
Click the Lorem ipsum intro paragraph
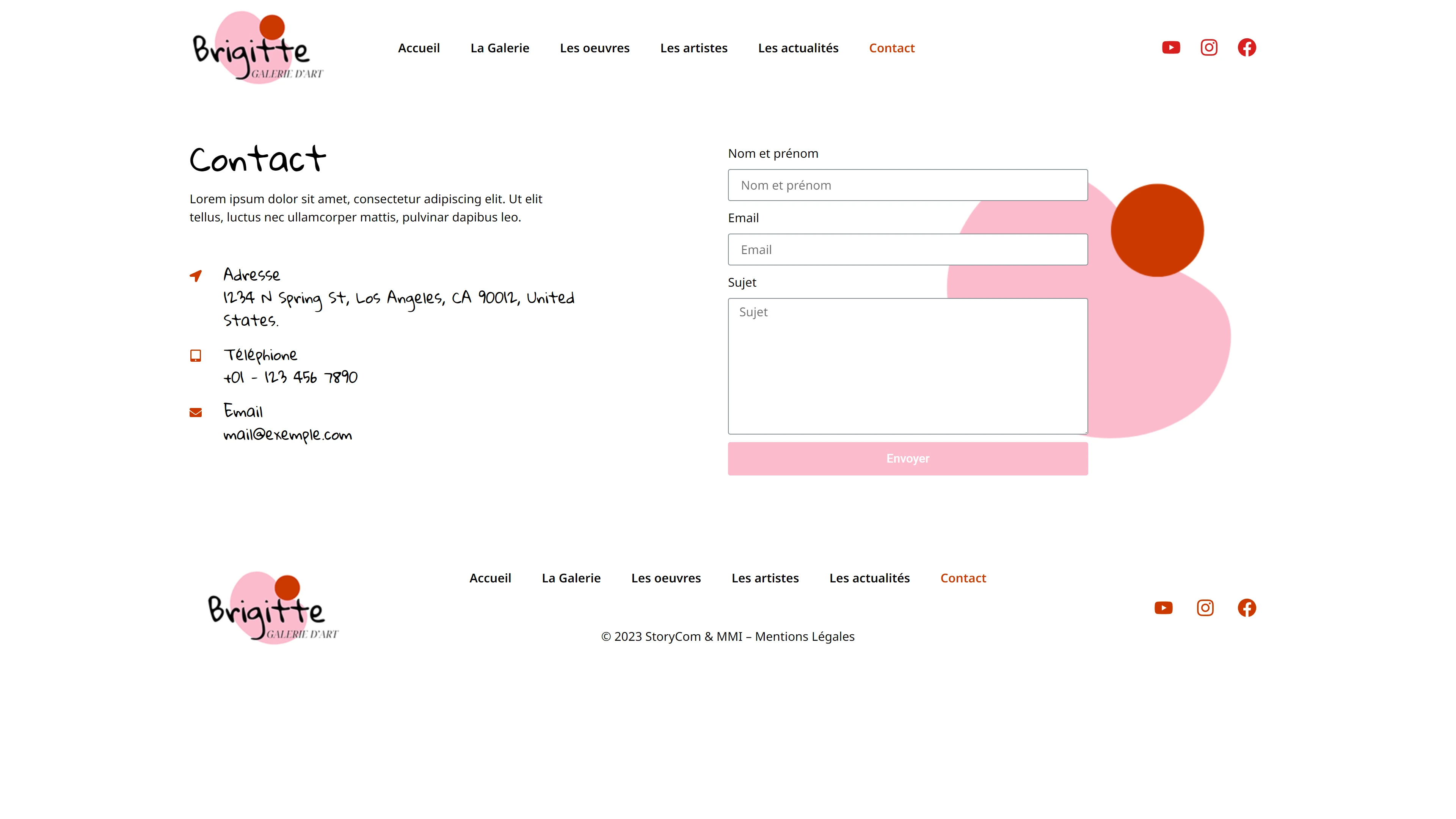tap(366, 208)
